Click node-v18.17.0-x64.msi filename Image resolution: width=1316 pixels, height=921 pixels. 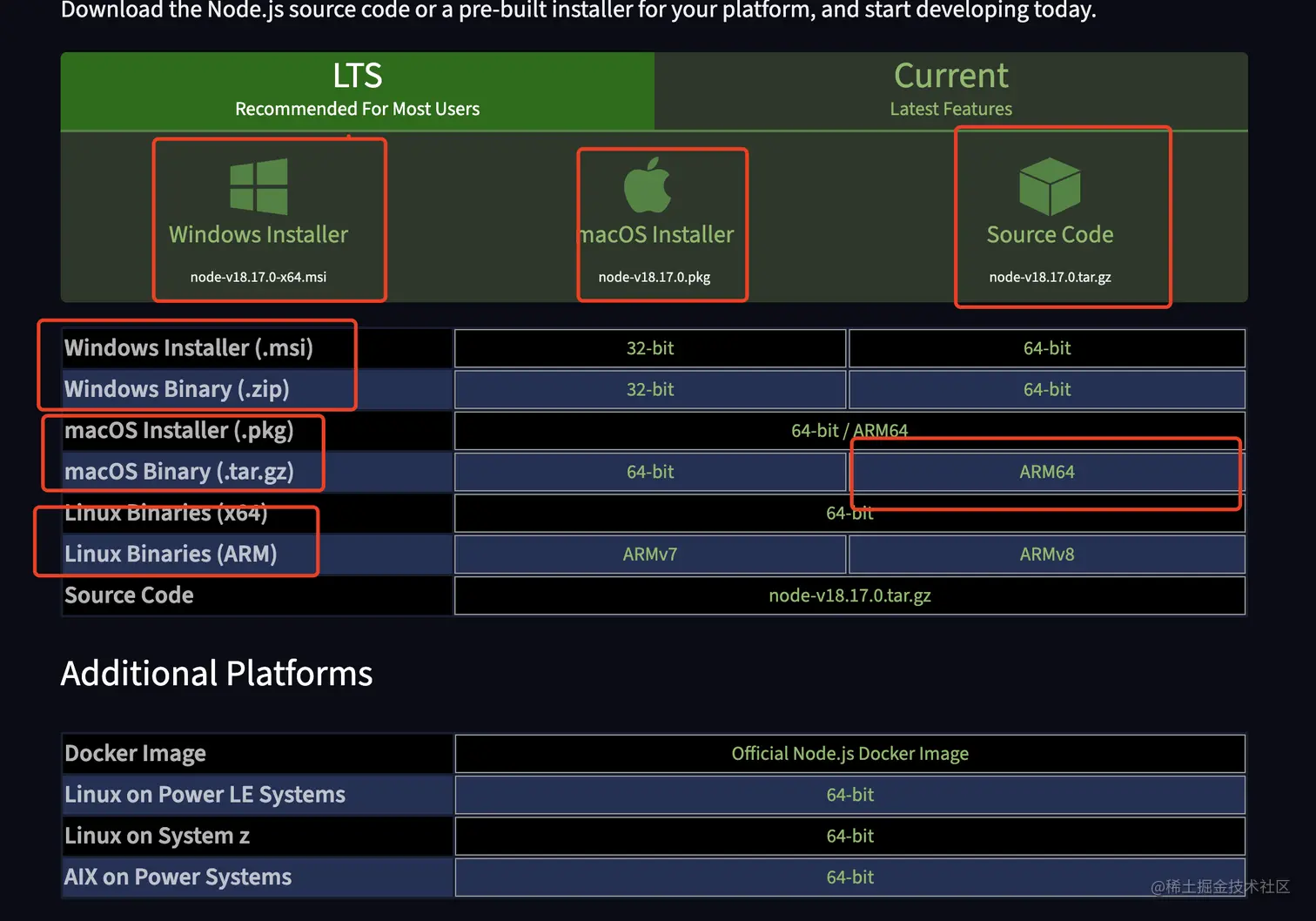(258, 277)
